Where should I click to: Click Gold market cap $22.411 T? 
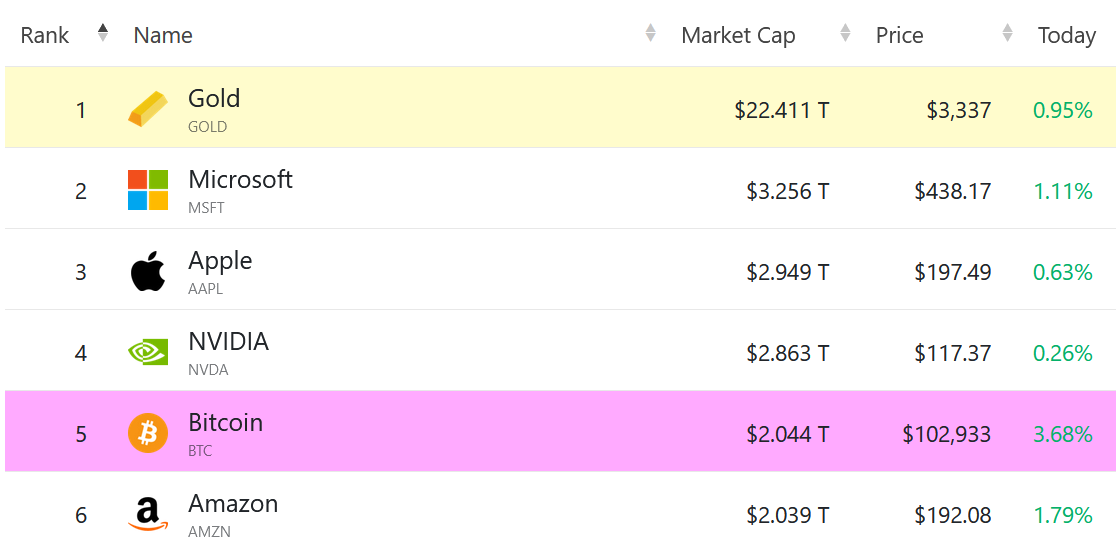click(782, 110)
